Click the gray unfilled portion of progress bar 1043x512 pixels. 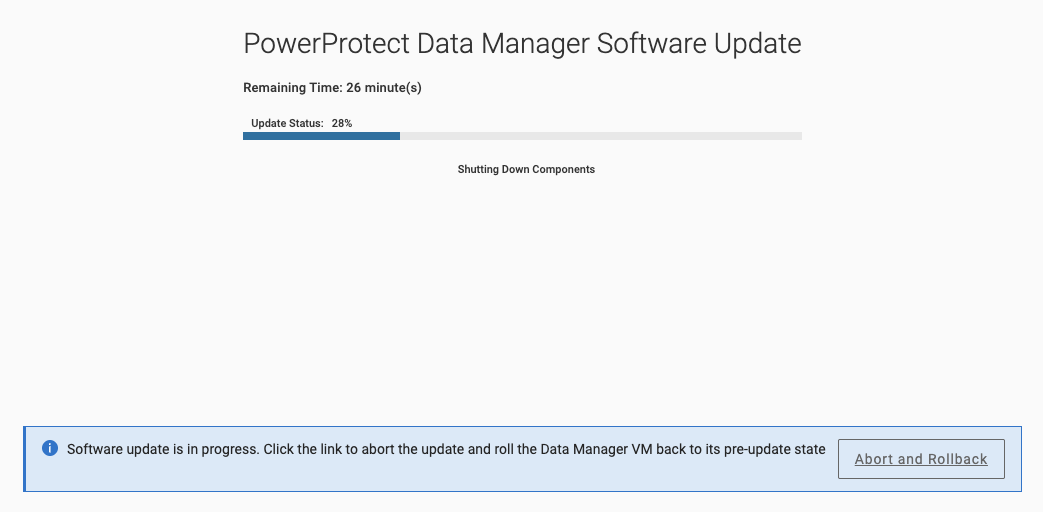coord(601,136)
